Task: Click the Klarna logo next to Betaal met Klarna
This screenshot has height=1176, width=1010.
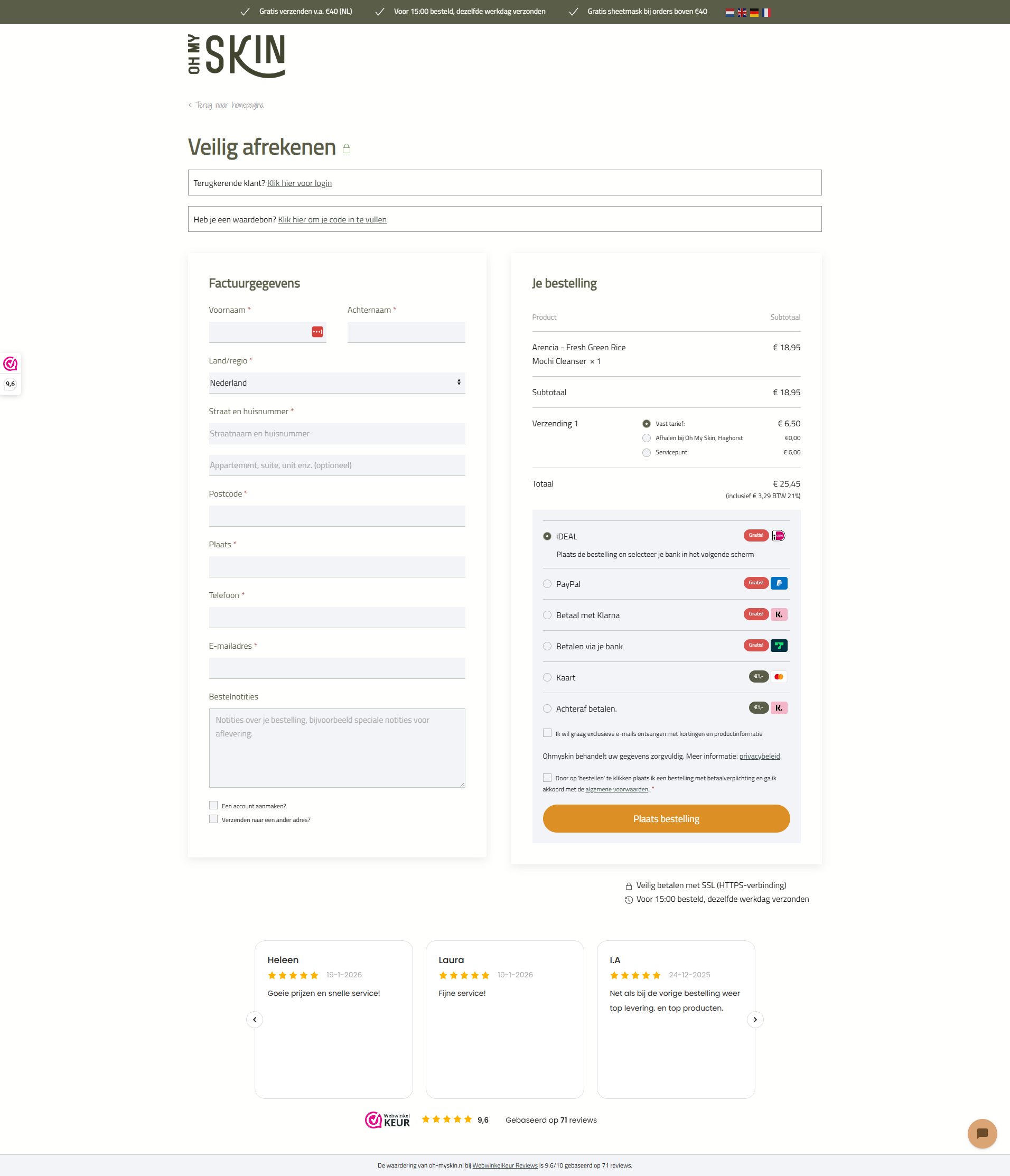Action: coord(779,614)
